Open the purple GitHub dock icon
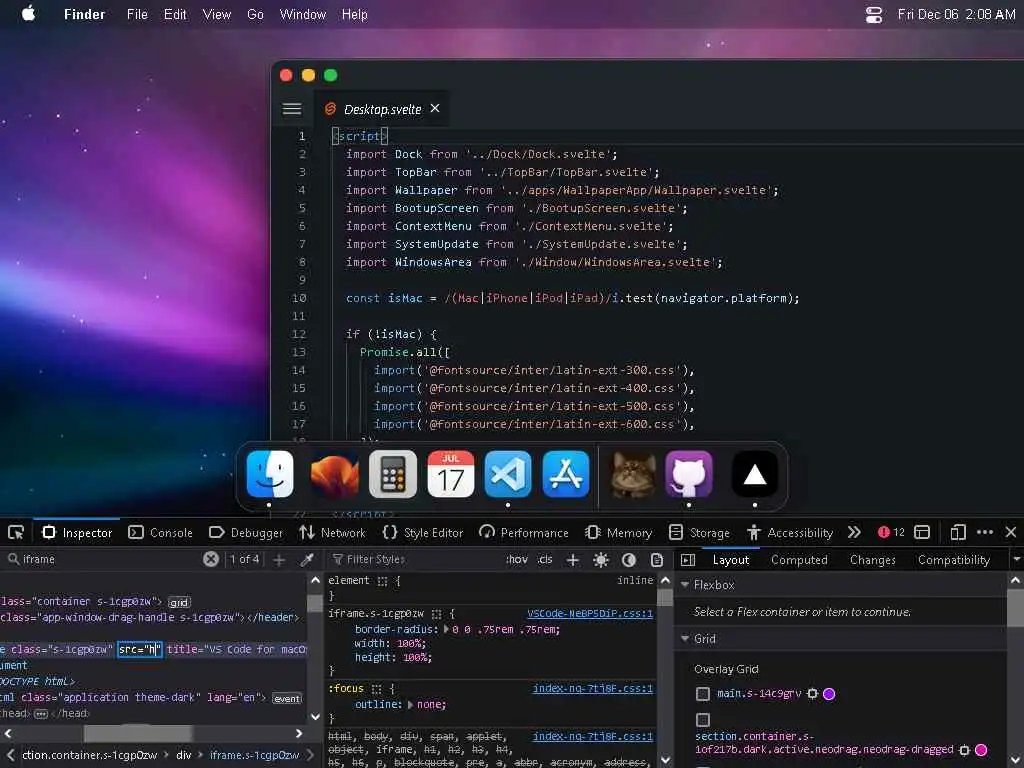The width and height of the screenshot is (1024, 768). (689, 474)
